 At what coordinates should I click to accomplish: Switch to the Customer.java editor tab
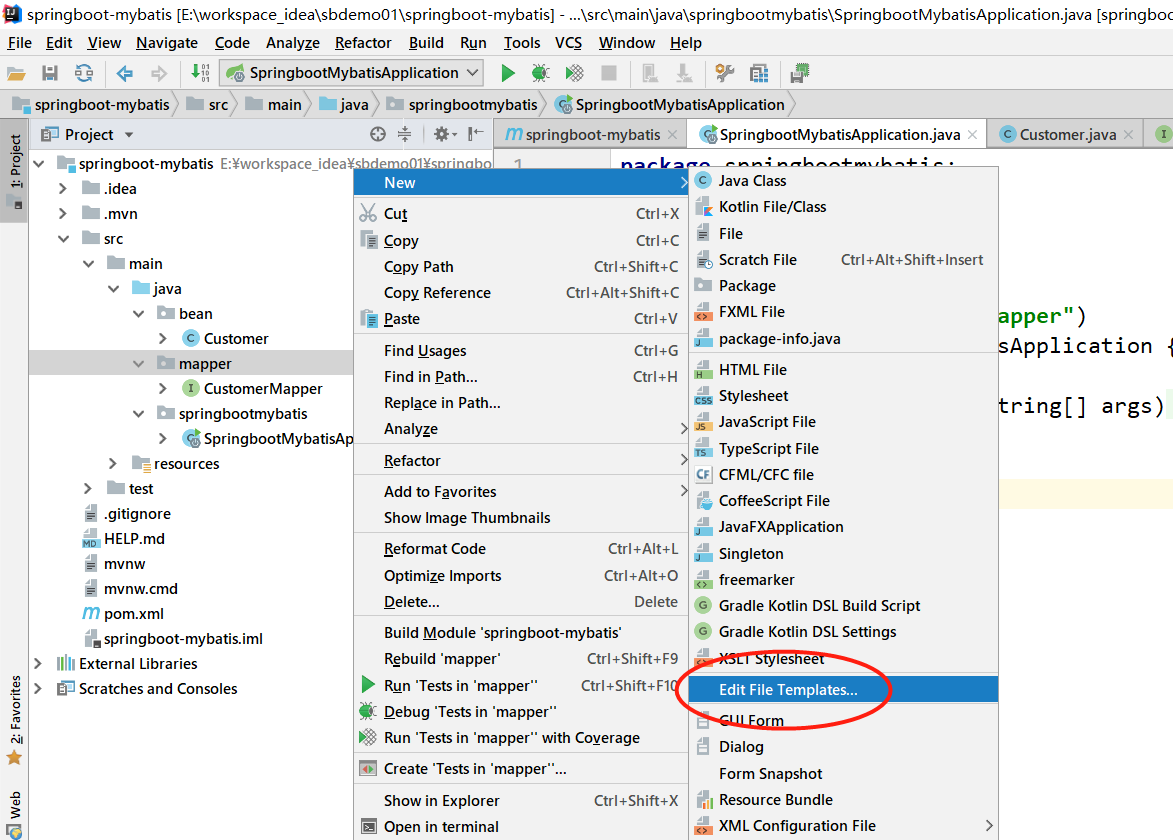[1067, 134]
